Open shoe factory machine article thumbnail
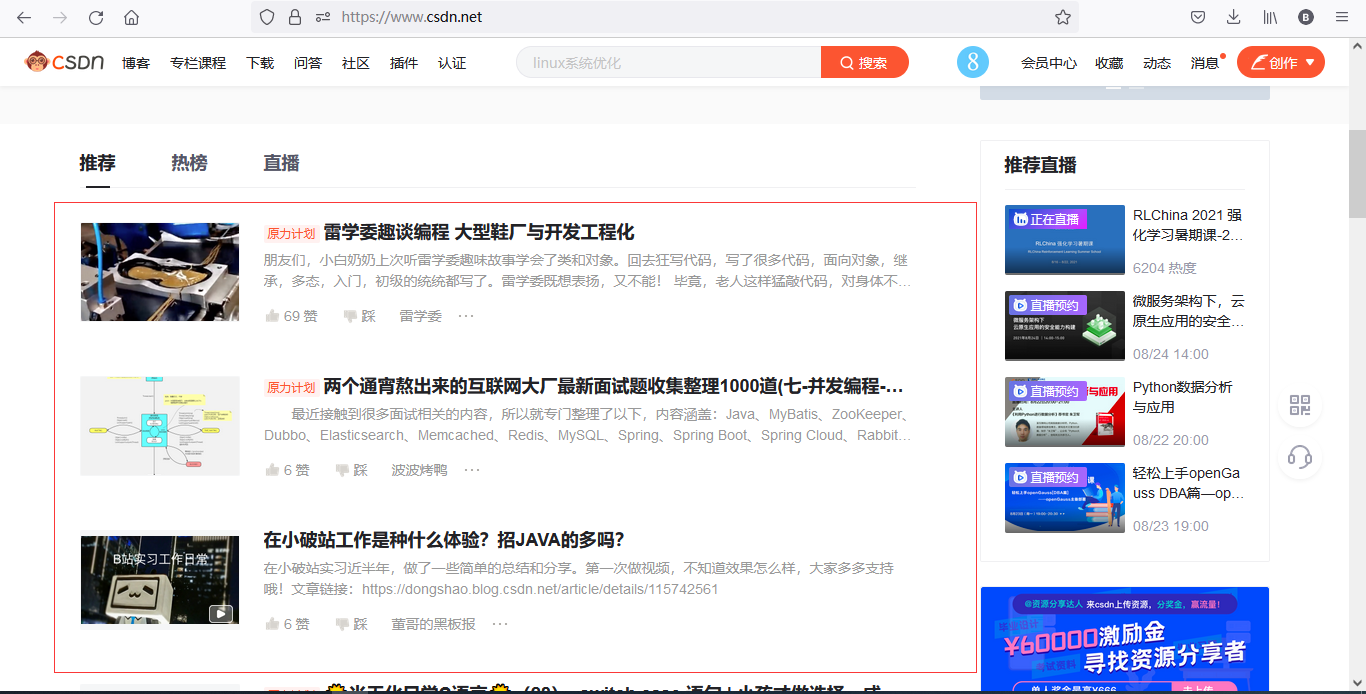This screenshot has width=1366, height=694. click(x=160, y=272)
